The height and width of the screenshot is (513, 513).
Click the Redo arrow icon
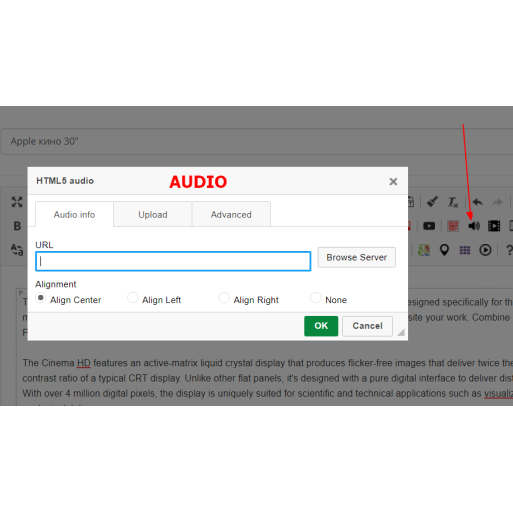pos(498,202)
